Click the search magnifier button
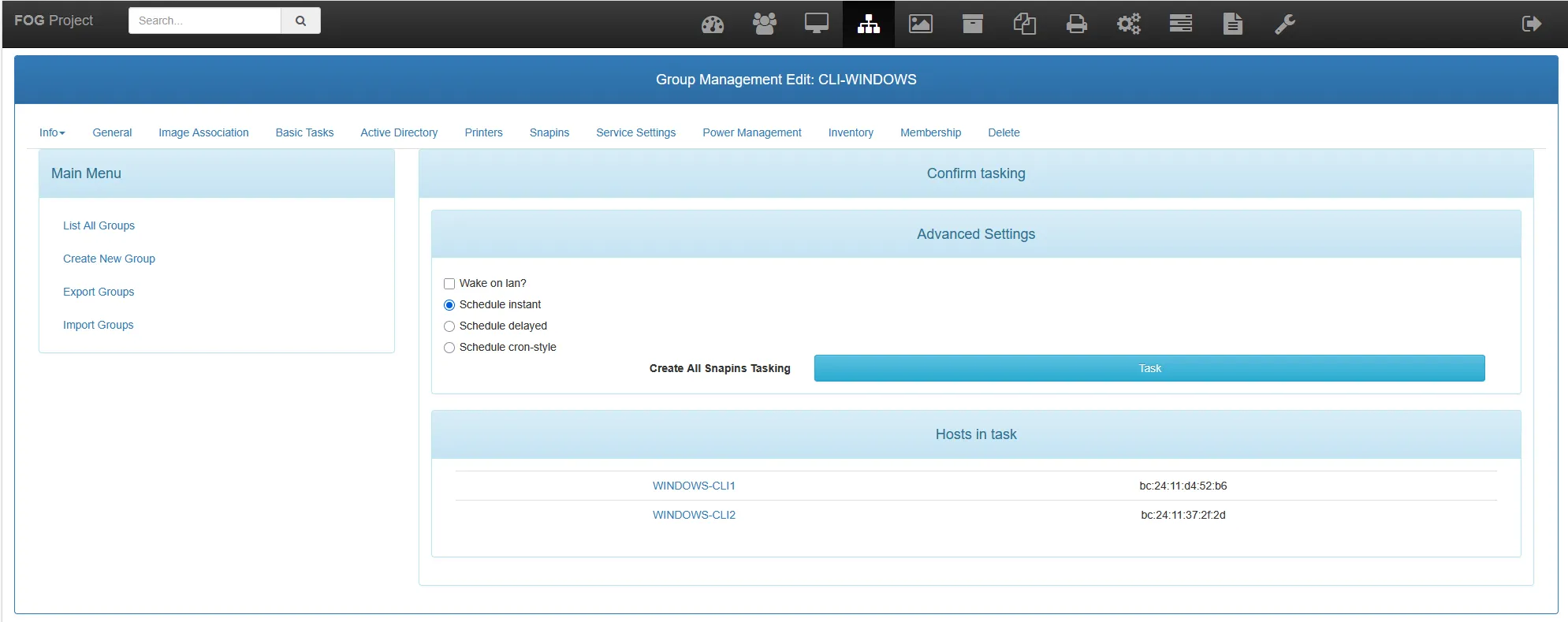Viewport: 1568px width, 622px height. [x=300, y=21]
